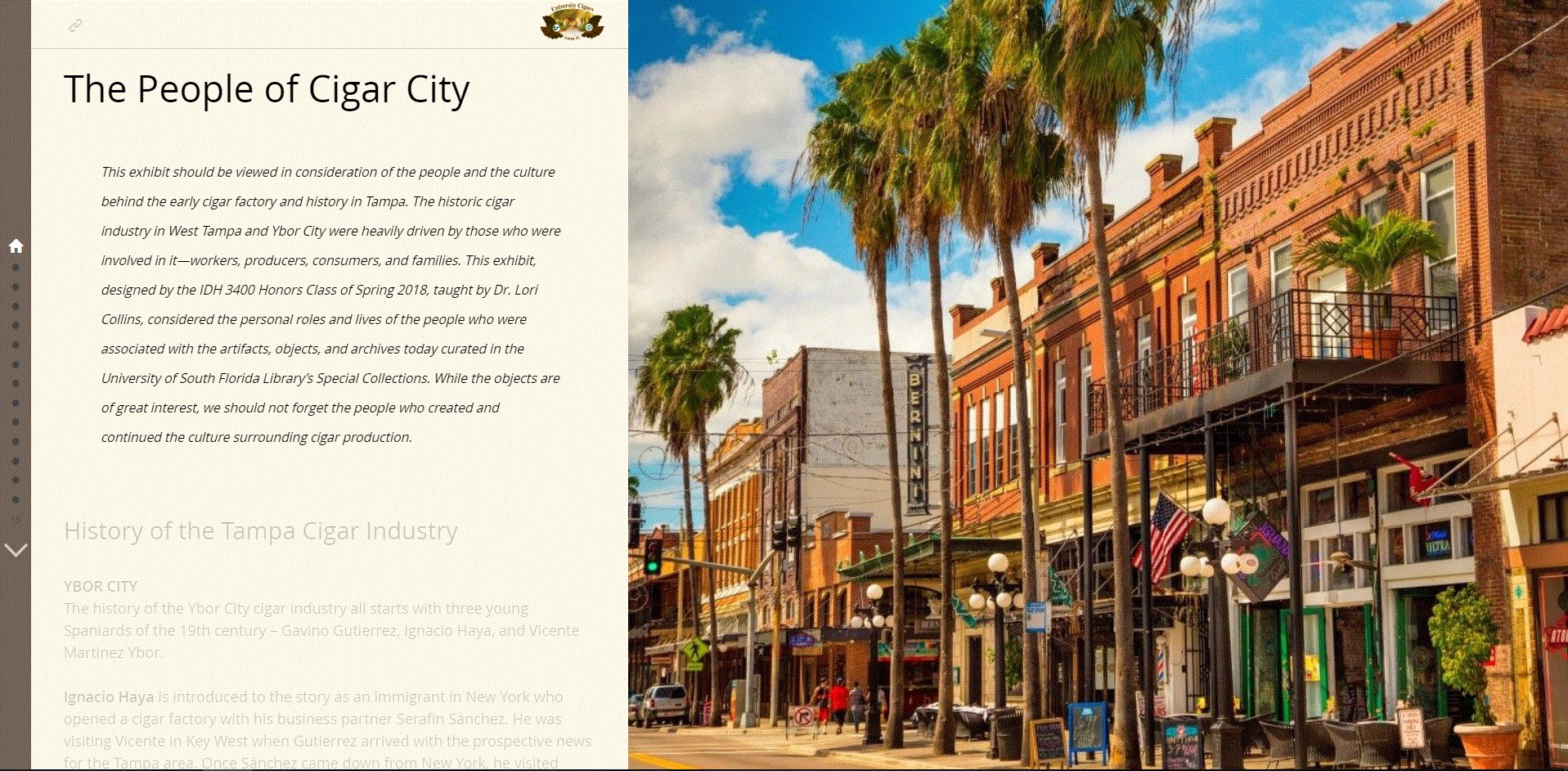
Task: Click the line 'continued the culture surrounding cigar production.'
Action: tap(257, 437)
